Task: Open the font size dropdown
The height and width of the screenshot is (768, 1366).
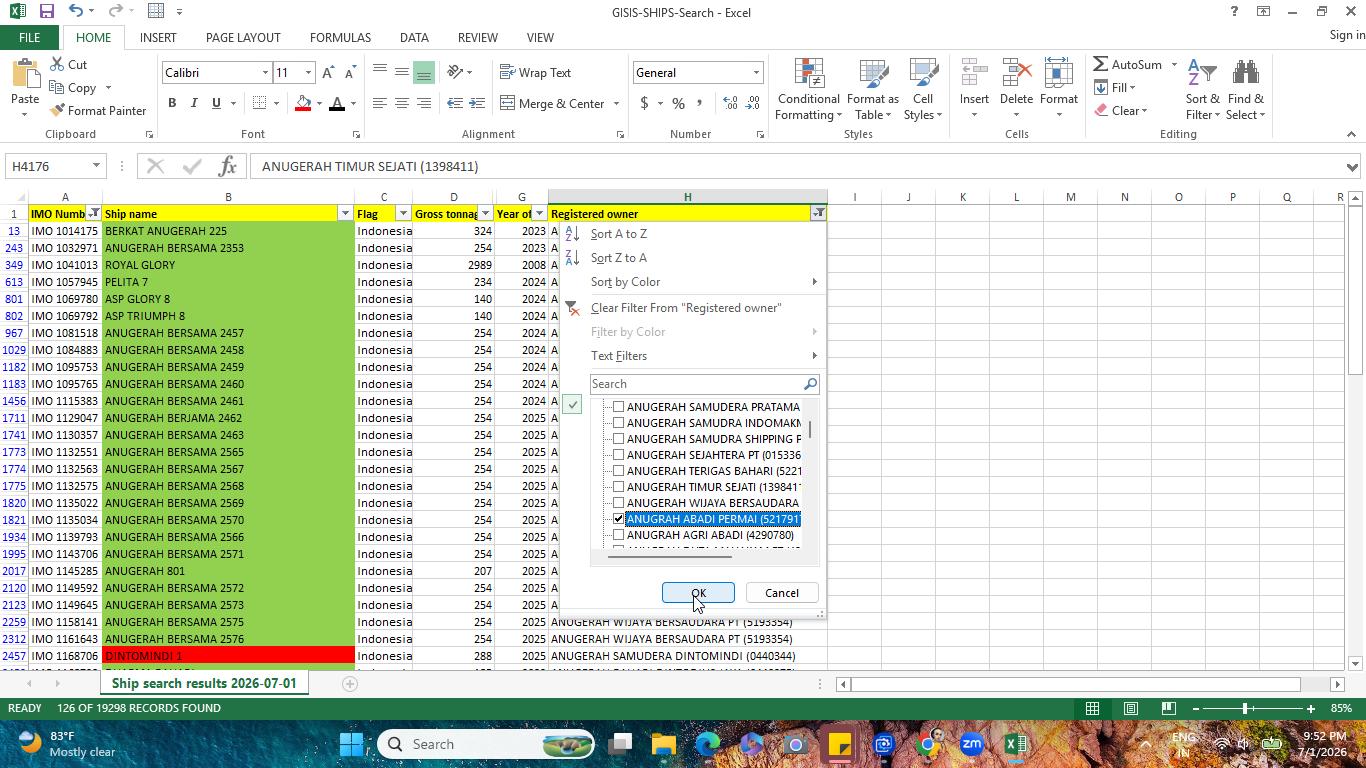Action: tap(308, 73)
